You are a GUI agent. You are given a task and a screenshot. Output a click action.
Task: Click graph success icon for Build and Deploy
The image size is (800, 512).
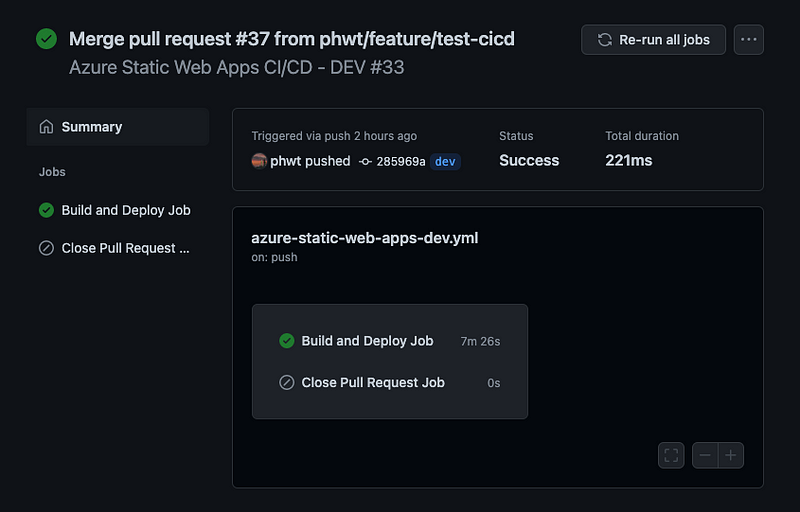287,341
